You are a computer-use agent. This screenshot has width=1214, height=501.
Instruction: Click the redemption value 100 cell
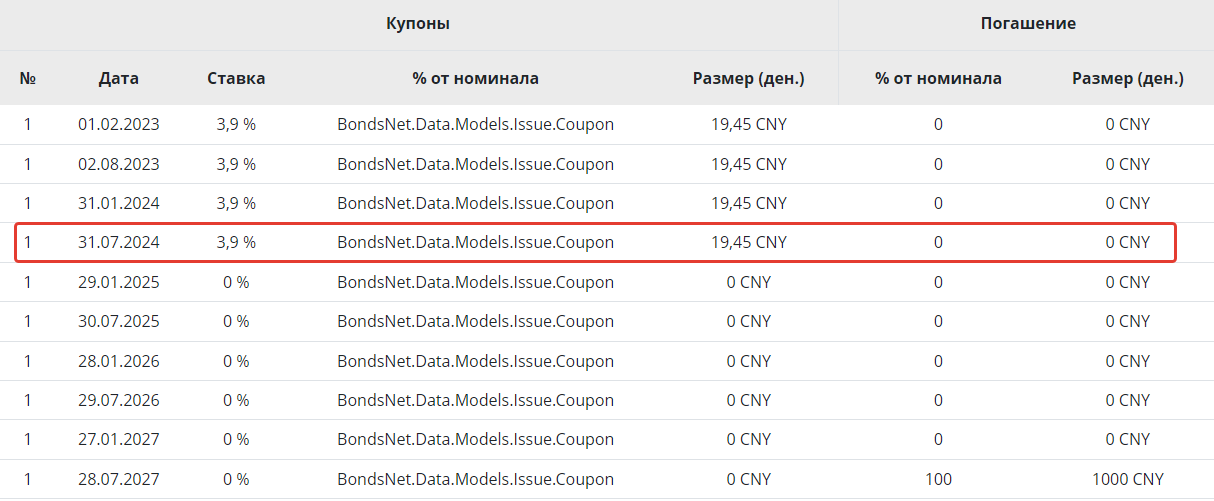[938, 479]
